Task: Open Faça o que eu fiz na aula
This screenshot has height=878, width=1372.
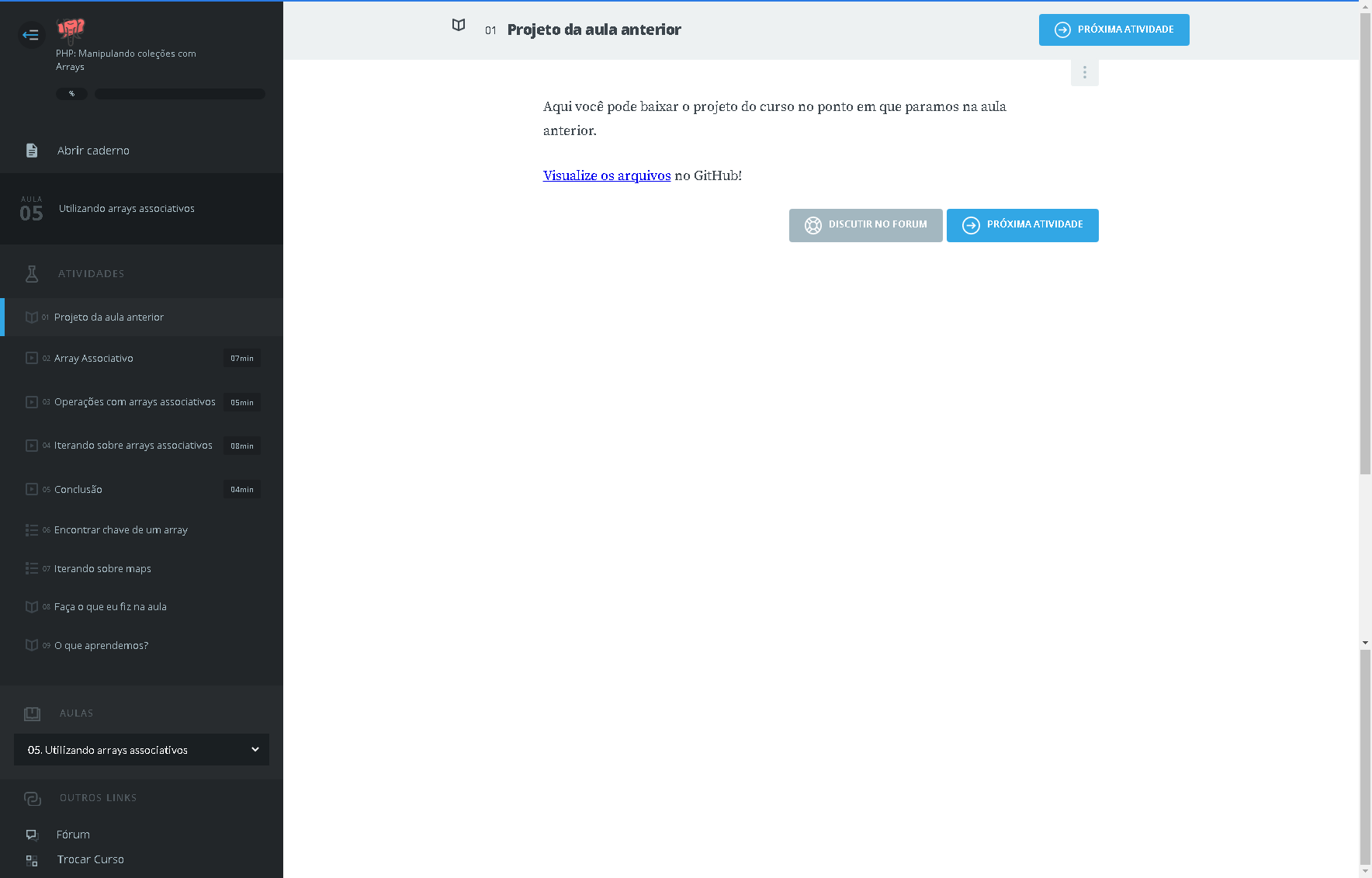Action: coord(110,607)
